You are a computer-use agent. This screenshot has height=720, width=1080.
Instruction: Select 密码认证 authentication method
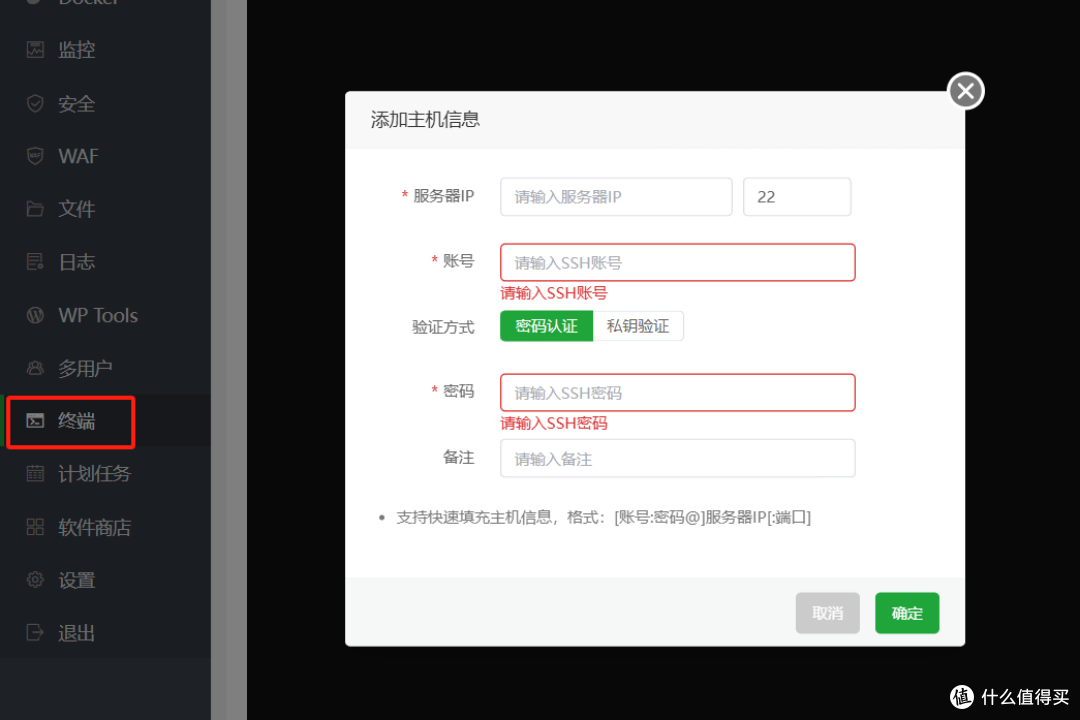coord(546,326)
